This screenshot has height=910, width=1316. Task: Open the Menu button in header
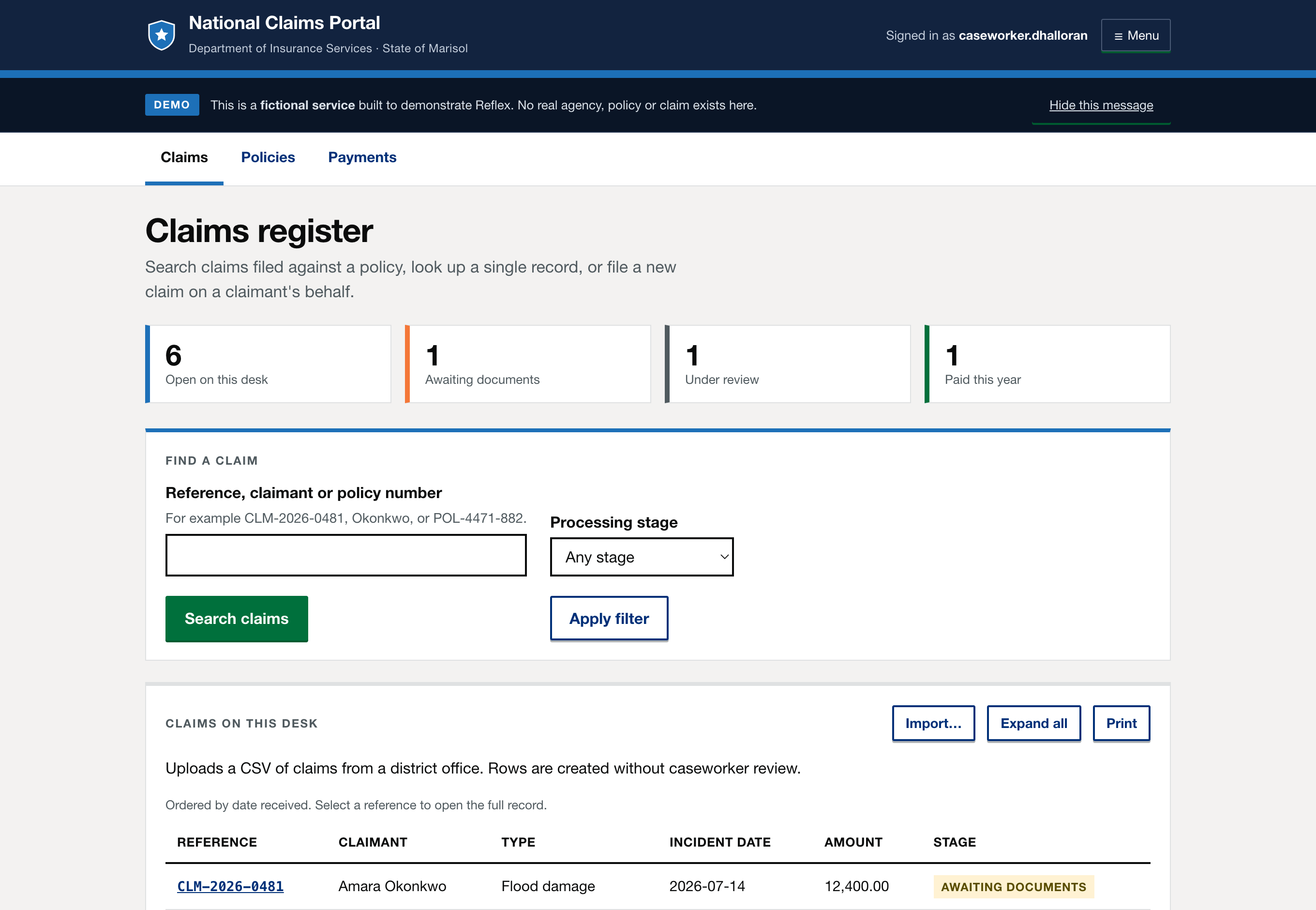1136,35
